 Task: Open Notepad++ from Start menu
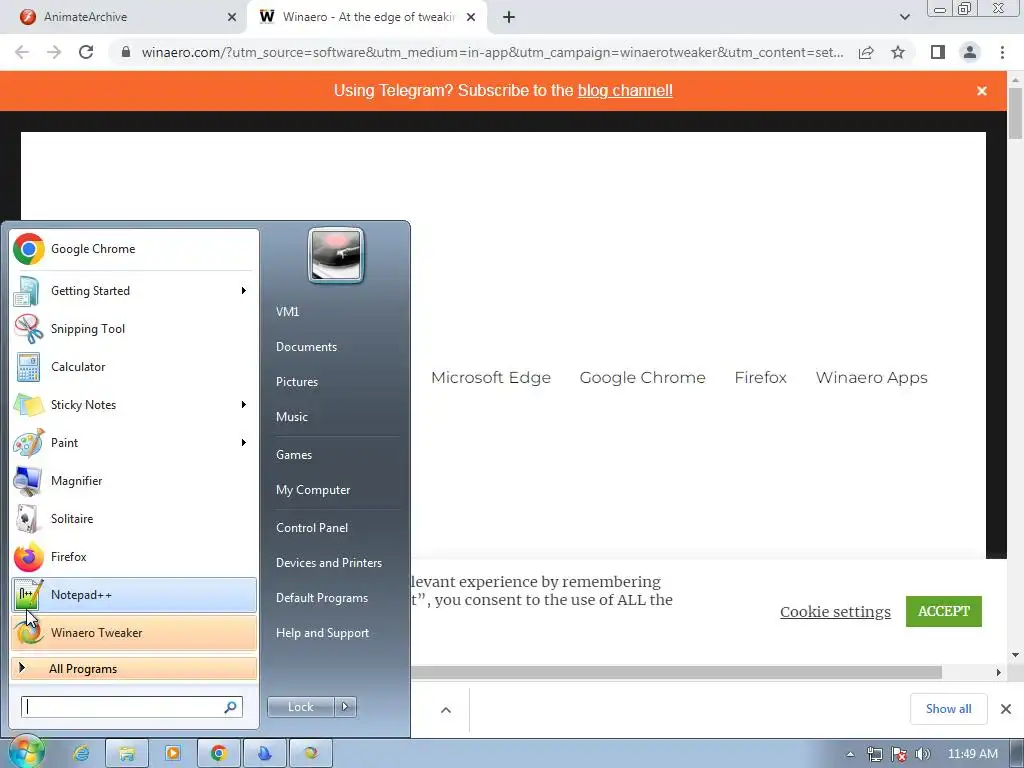tap(134, 594)
